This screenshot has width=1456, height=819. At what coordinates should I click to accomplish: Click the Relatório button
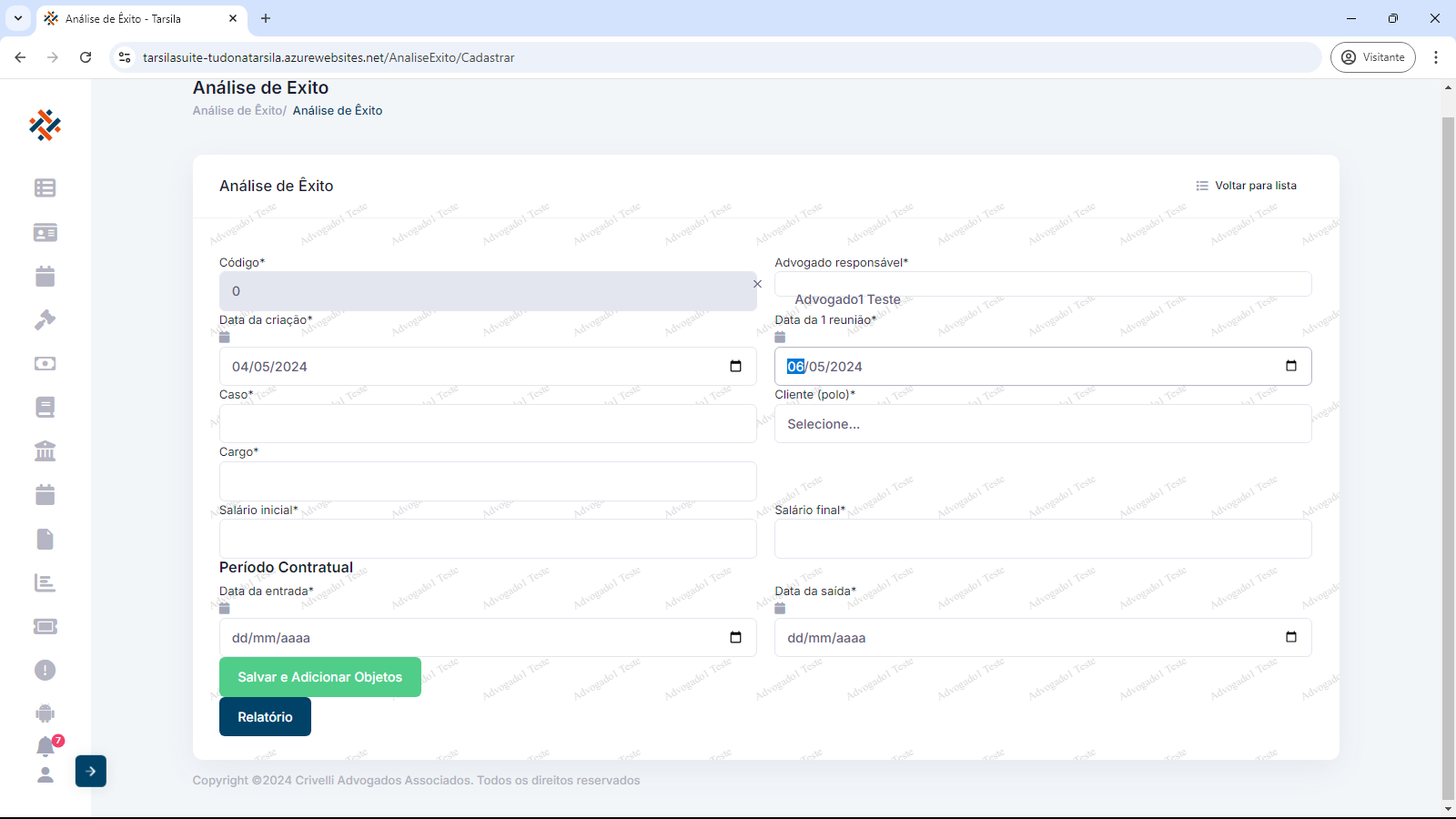[x=265, y=717]
